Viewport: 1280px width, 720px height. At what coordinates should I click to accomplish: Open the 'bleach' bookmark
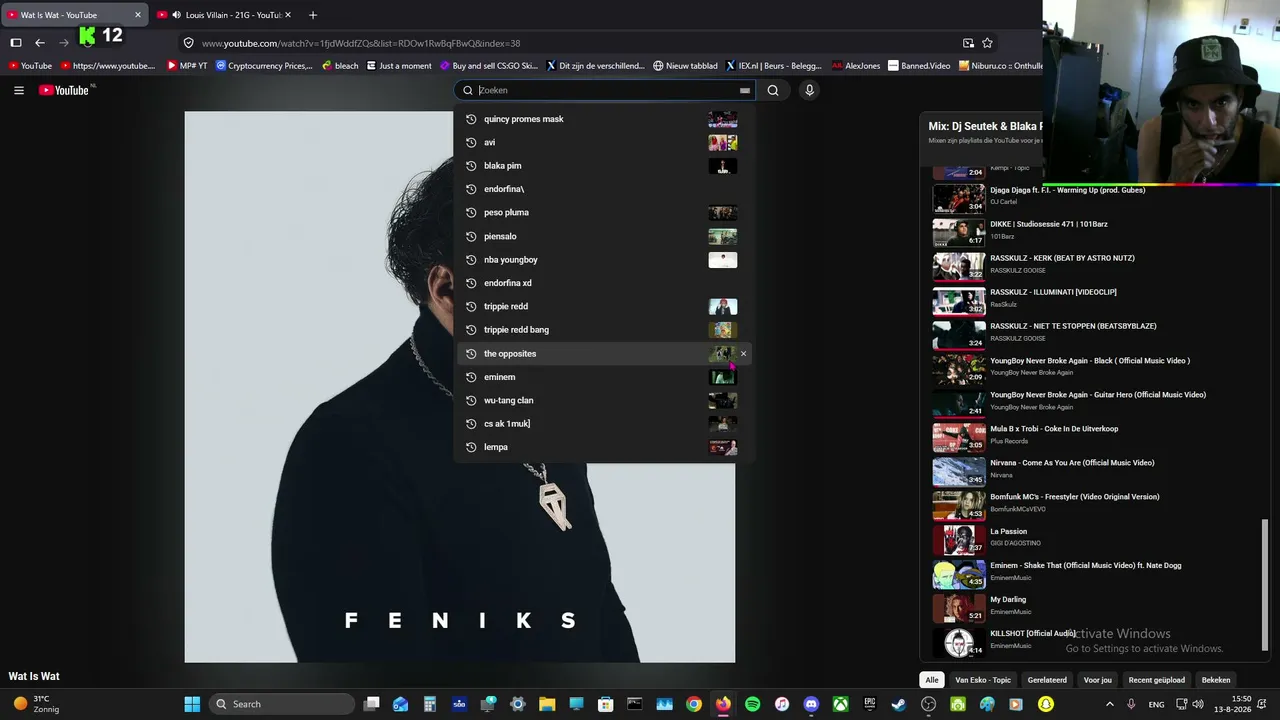[x=340, y=66]
